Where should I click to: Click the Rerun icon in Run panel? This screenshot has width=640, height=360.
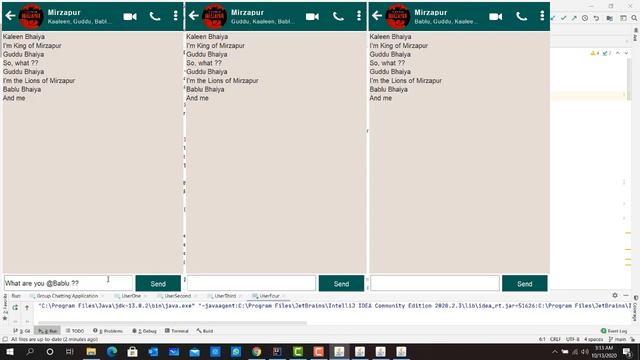[x=15, y=307]
